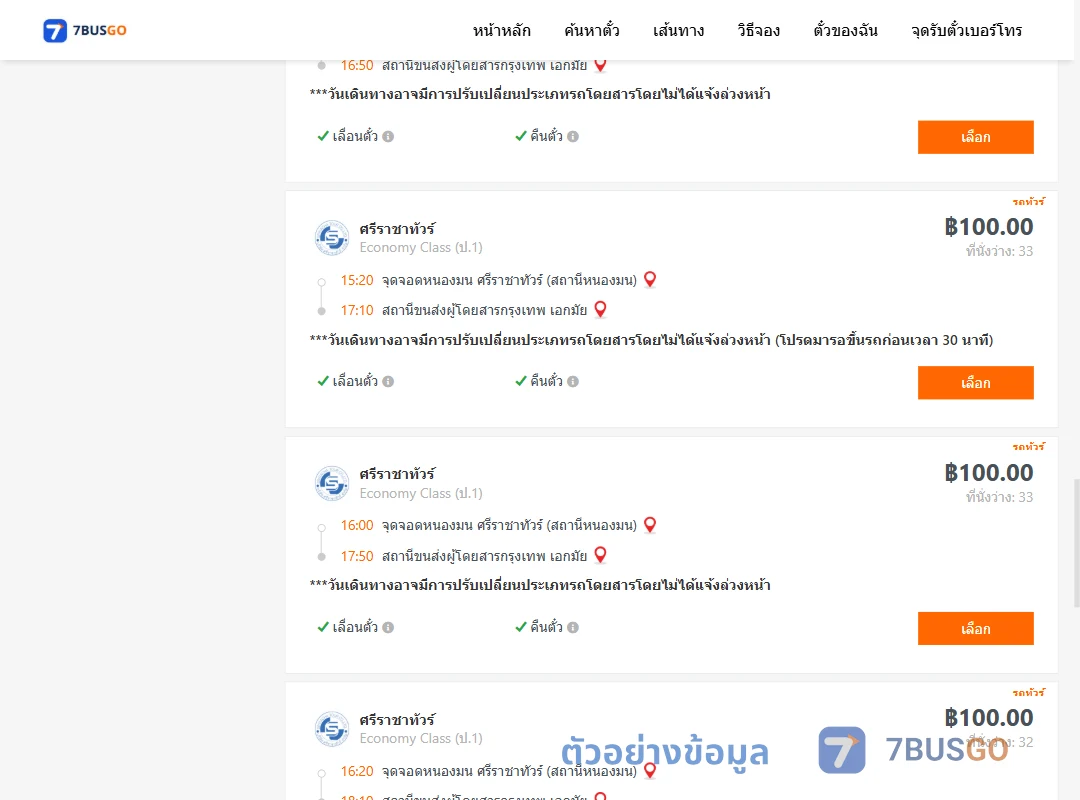Image resolution: width=1080 pixels, height=800 pixels.
Task: Click map pin next to 16:50 Ekkamai station
Action: (601, 65)
